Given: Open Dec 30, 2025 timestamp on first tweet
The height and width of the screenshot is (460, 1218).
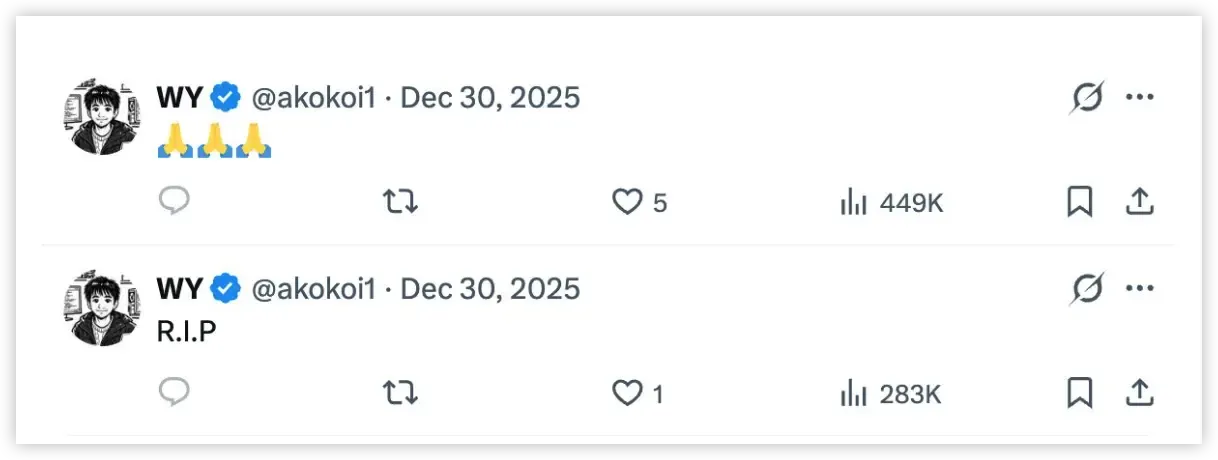Looking at the screenshot, I should [x=490, y=98].
